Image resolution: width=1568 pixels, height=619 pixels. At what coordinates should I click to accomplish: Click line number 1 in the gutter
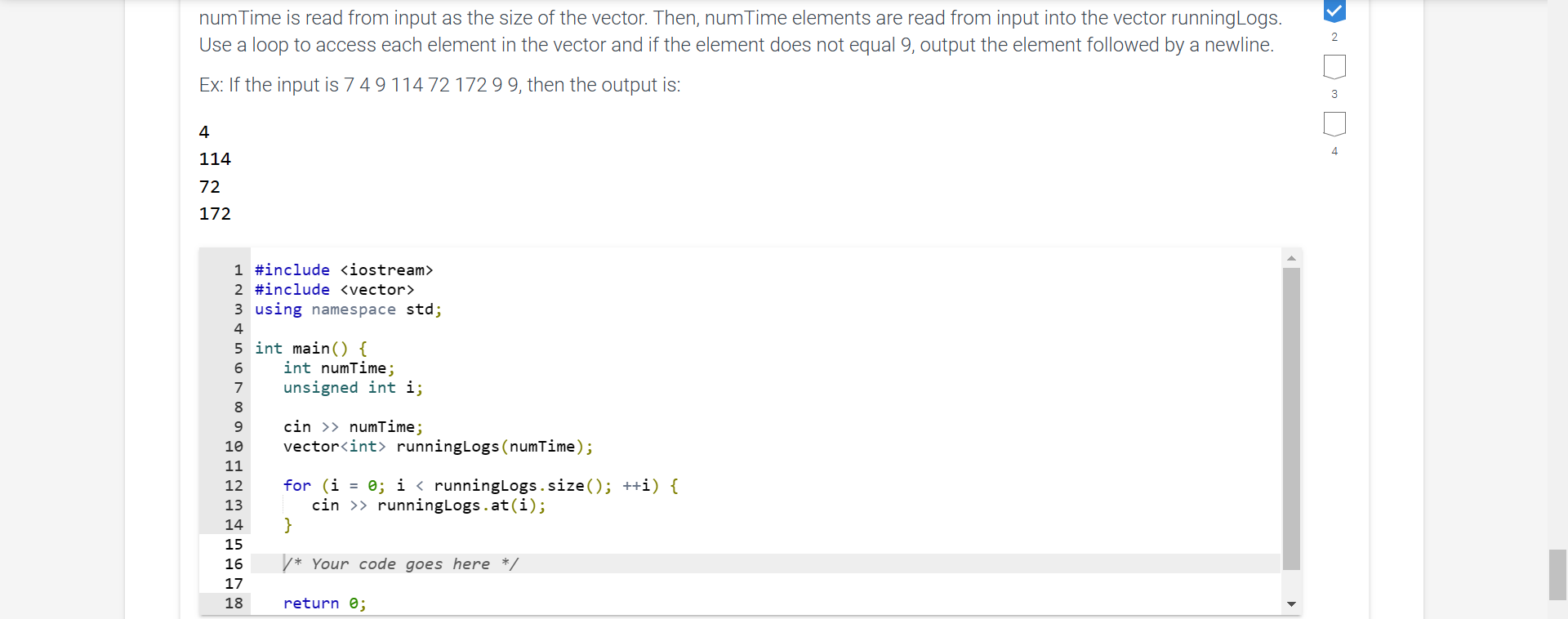(238, 269)
